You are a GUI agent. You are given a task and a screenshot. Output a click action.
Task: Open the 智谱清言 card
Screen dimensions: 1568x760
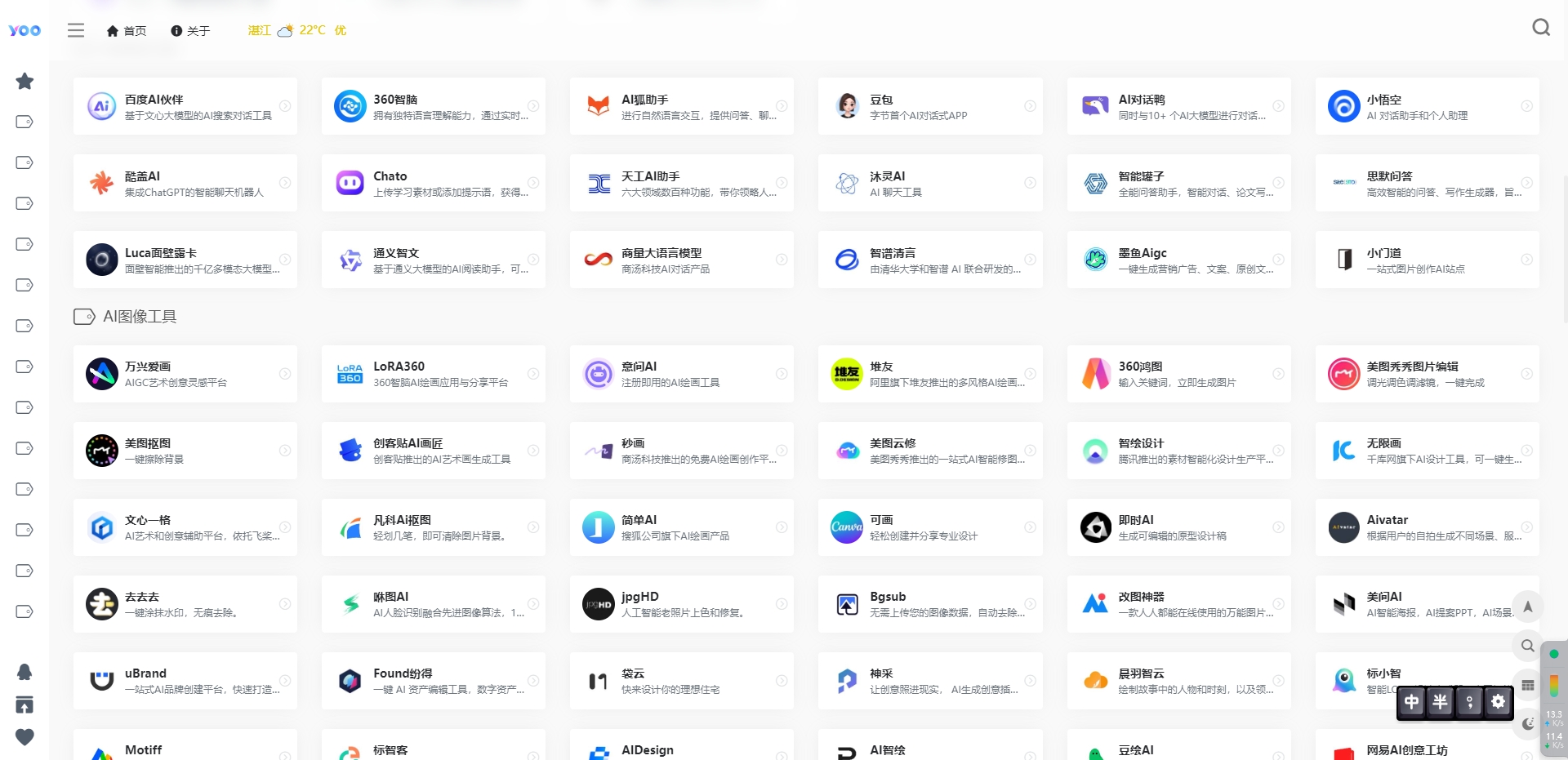pyautogui.click(x=930, y=260)
